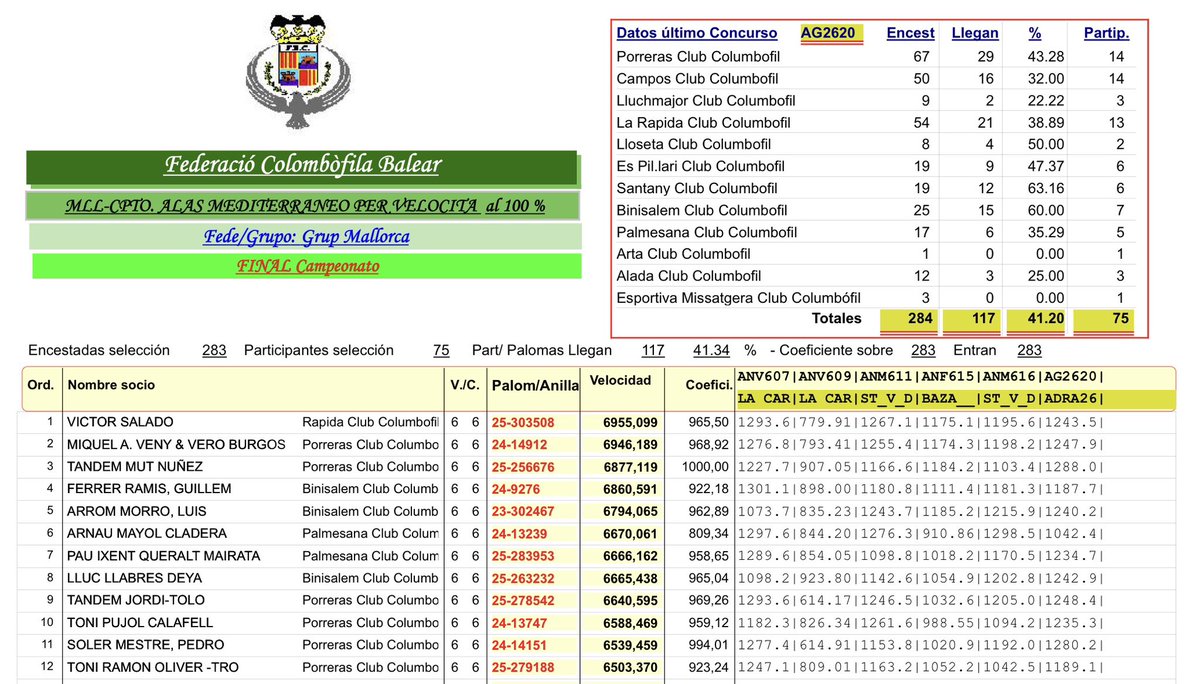Open the Datos último Concurso link
The image size is (1200, 684).
[696, 33]
